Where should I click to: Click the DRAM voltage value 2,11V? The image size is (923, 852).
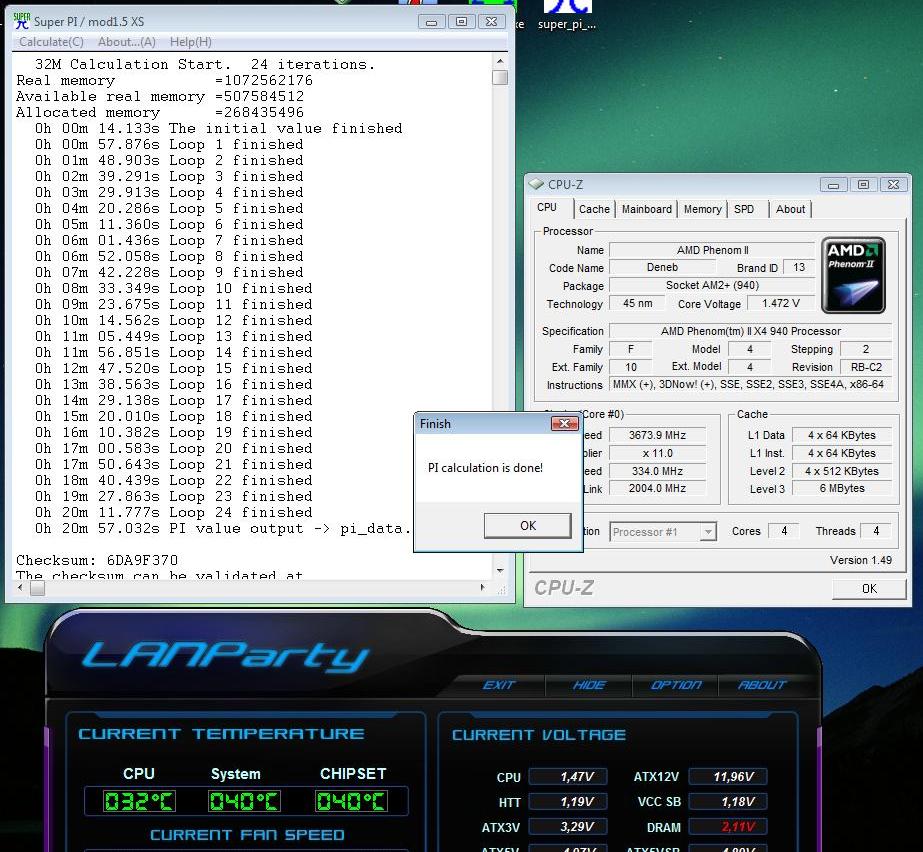(x=728, y=827)
